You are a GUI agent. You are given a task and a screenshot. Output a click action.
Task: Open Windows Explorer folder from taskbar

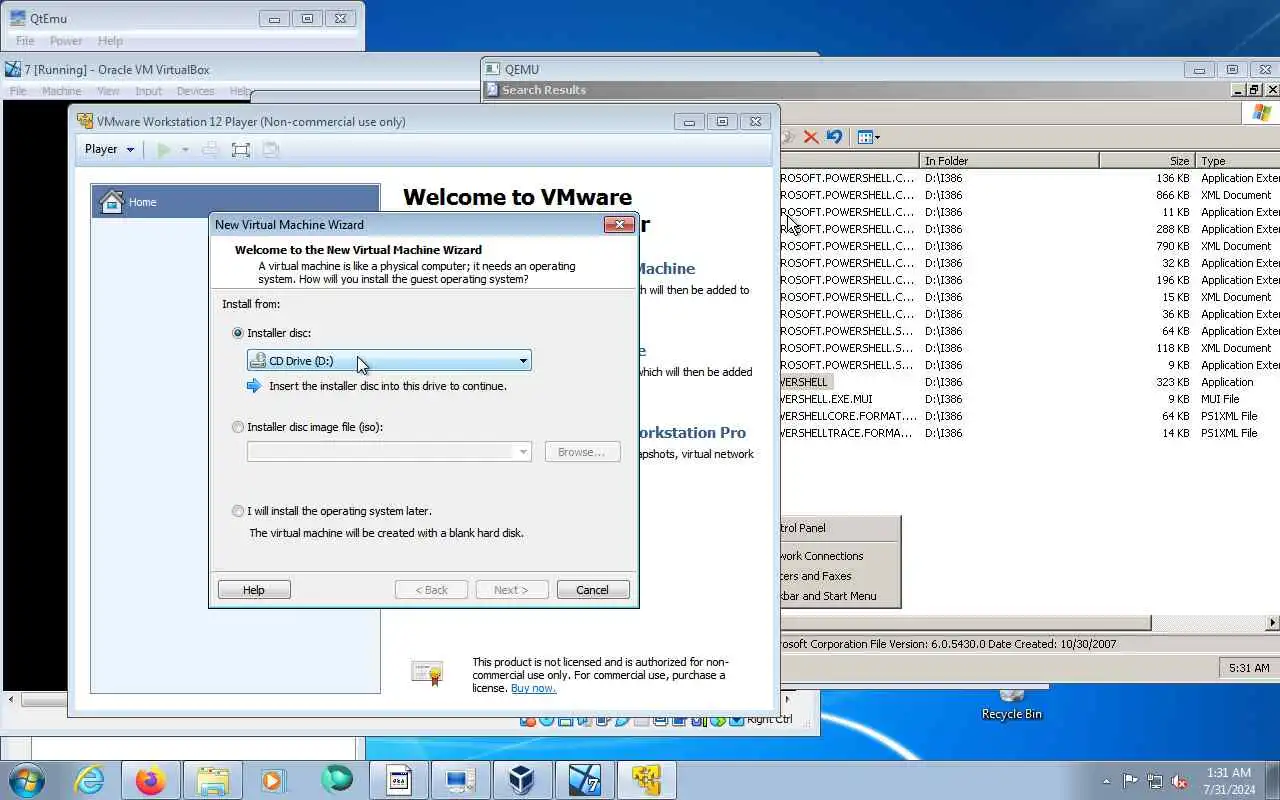213,780
